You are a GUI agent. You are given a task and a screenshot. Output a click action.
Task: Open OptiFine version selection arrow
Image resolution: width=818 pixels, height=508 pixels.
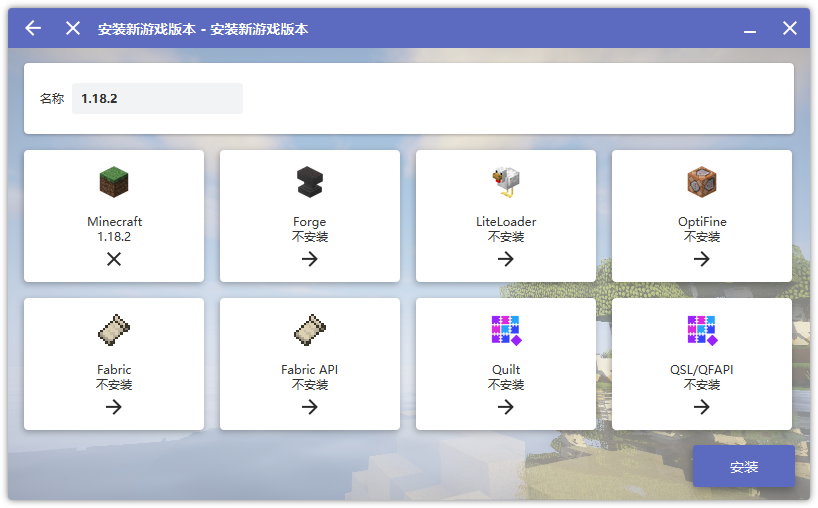[702, 259]
